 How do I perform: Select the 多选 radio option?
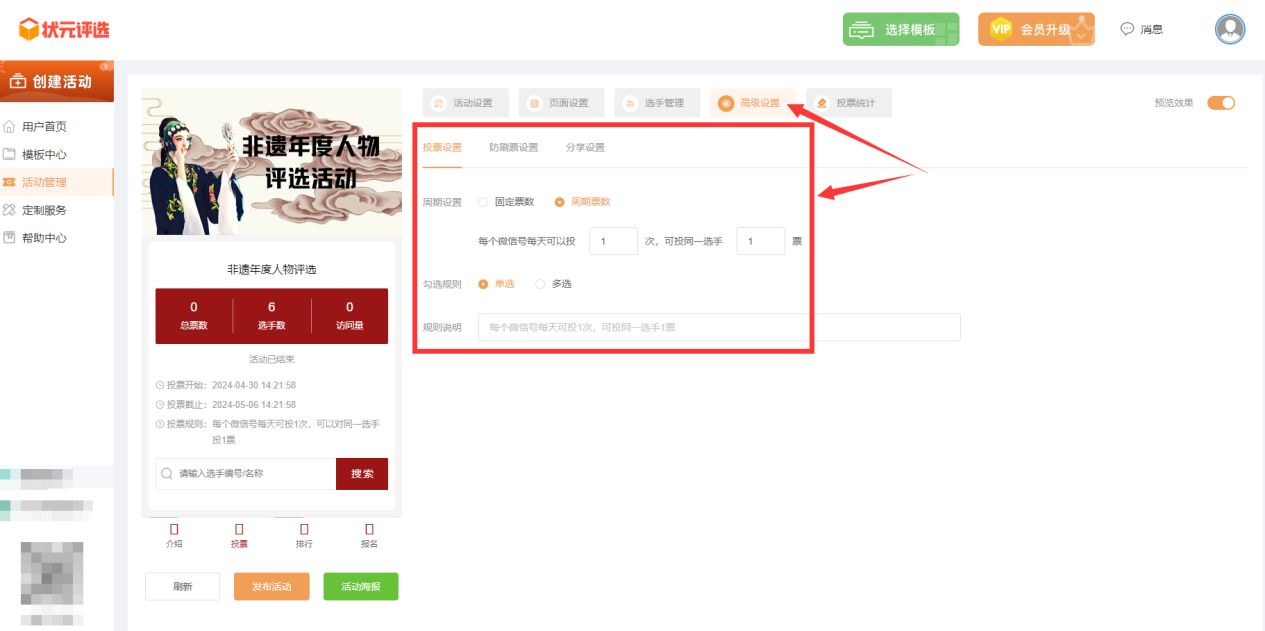pos(541,284)
